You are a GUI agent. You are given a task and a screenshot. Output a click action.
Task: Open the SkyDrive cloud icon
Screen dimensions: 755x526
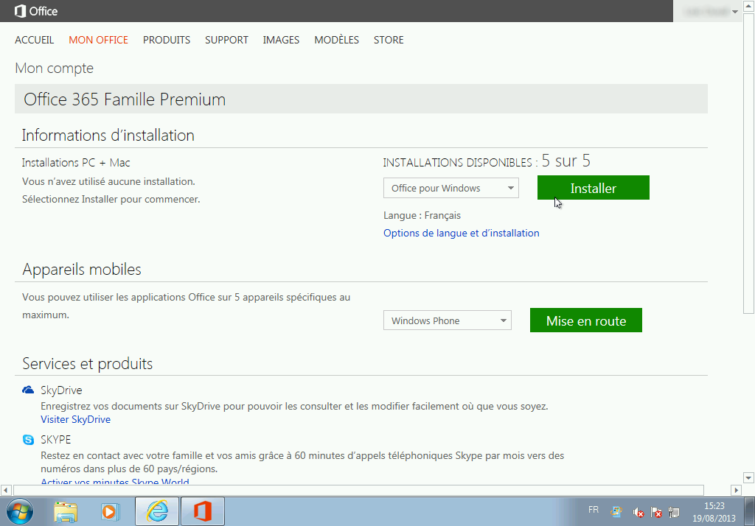28,390
